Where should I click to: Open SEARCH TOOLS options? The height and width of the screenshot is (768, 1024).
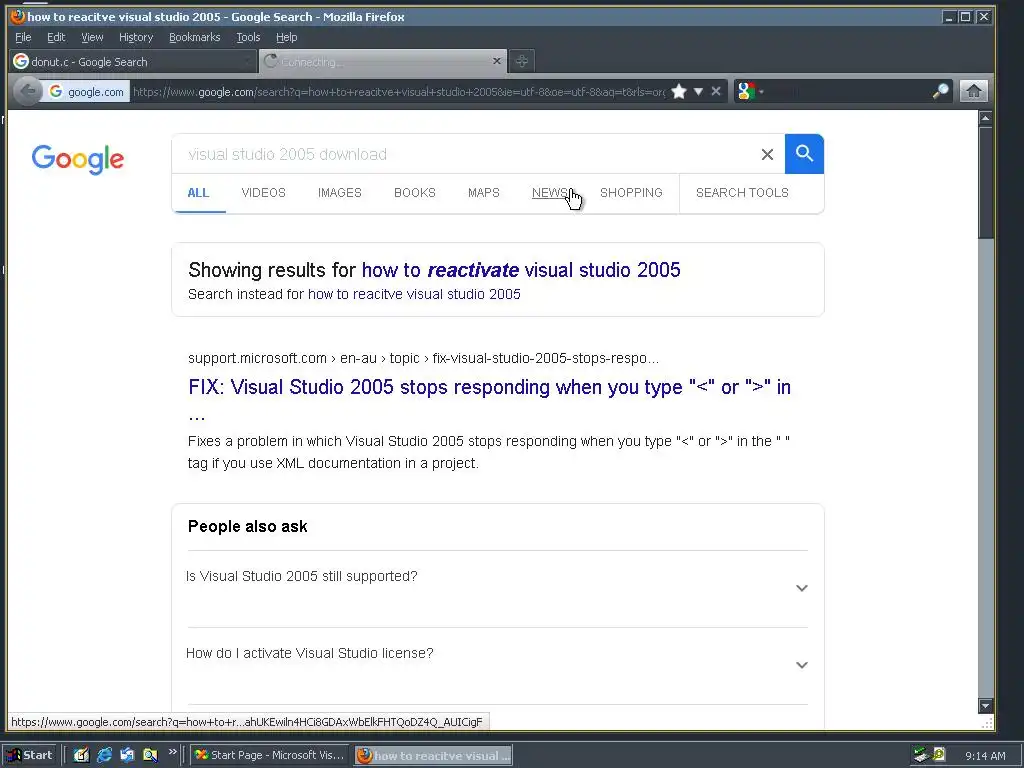742,193
